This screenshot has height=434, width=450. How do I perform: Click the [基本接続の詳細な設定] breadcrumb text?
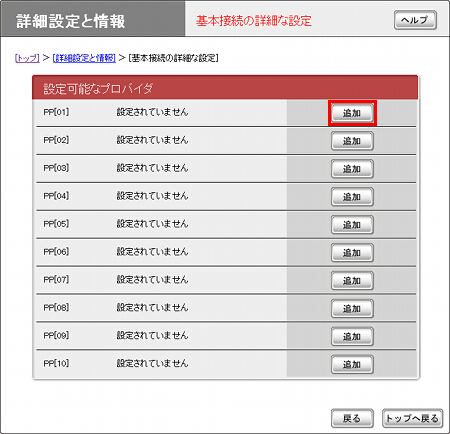(174, 58)
